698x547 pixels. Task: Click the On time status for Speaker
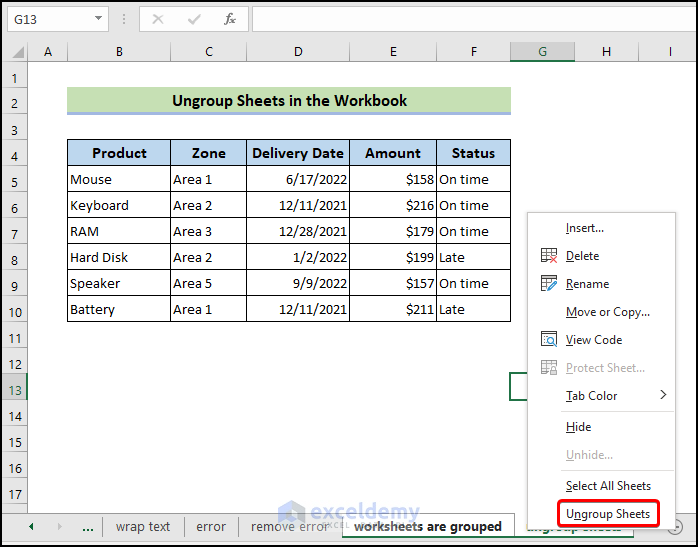coord(473,283)
